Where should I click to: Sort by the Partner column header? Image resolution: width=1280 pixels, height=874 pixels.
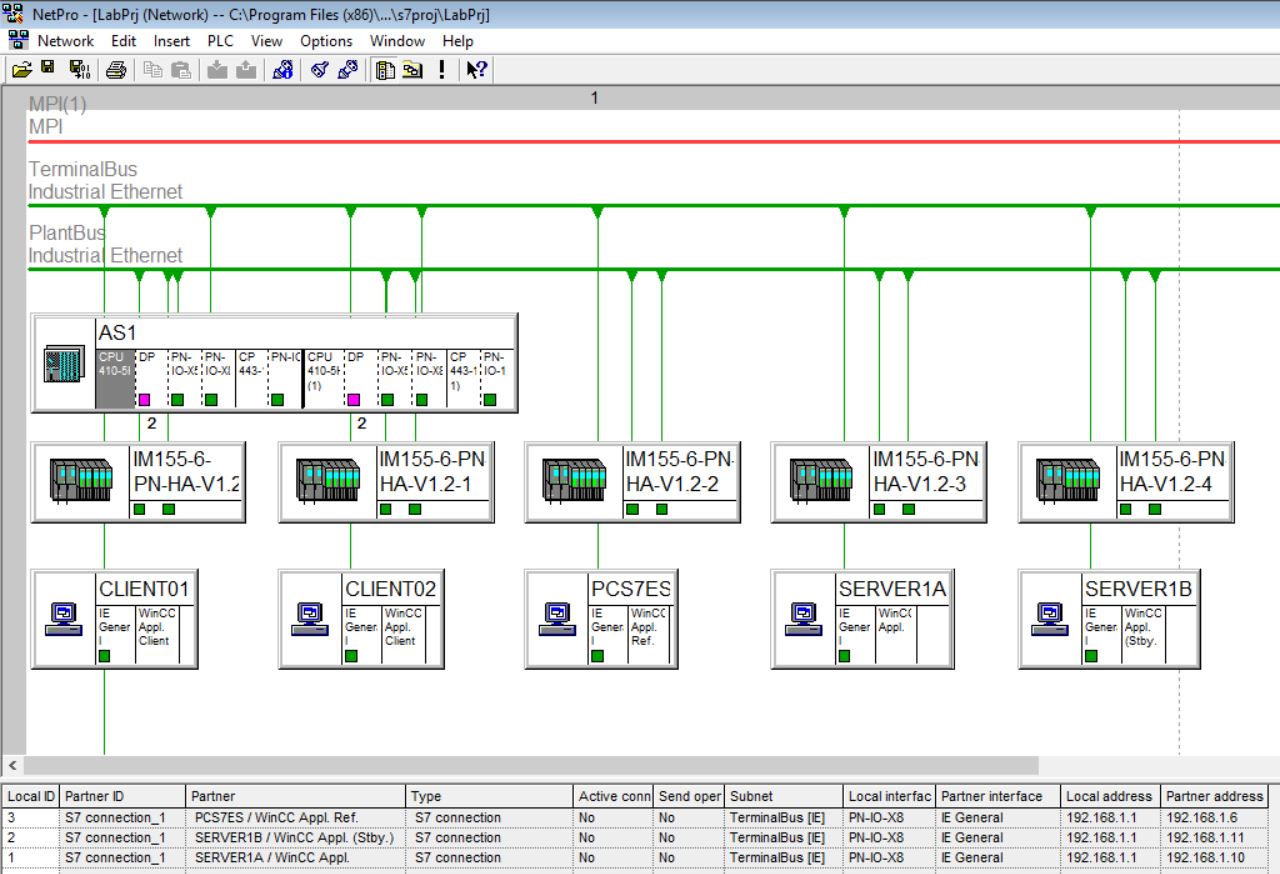(x=297, y=796)
